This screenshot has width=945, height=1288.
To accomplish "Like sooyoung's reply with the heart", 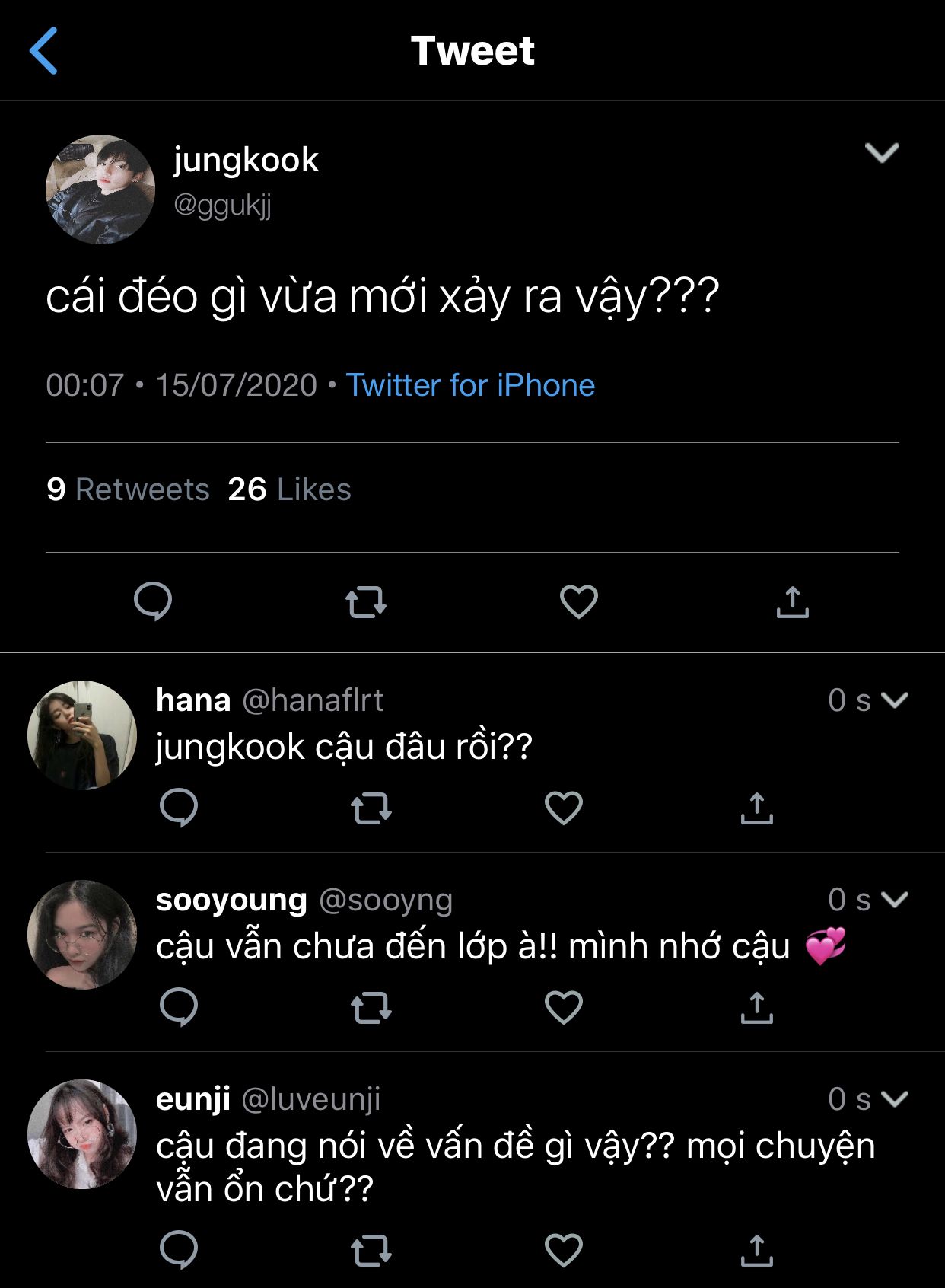I will point(564,1008).
